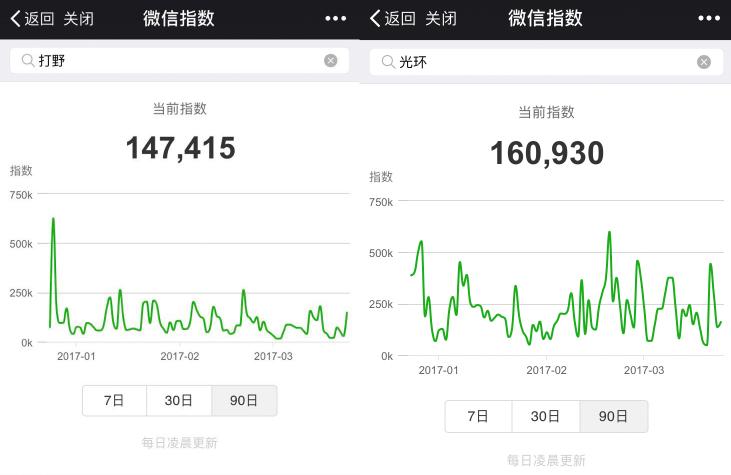Select the 7日 range under the 打野 chart
Screen dimensions: 731x475
point(114,400)
